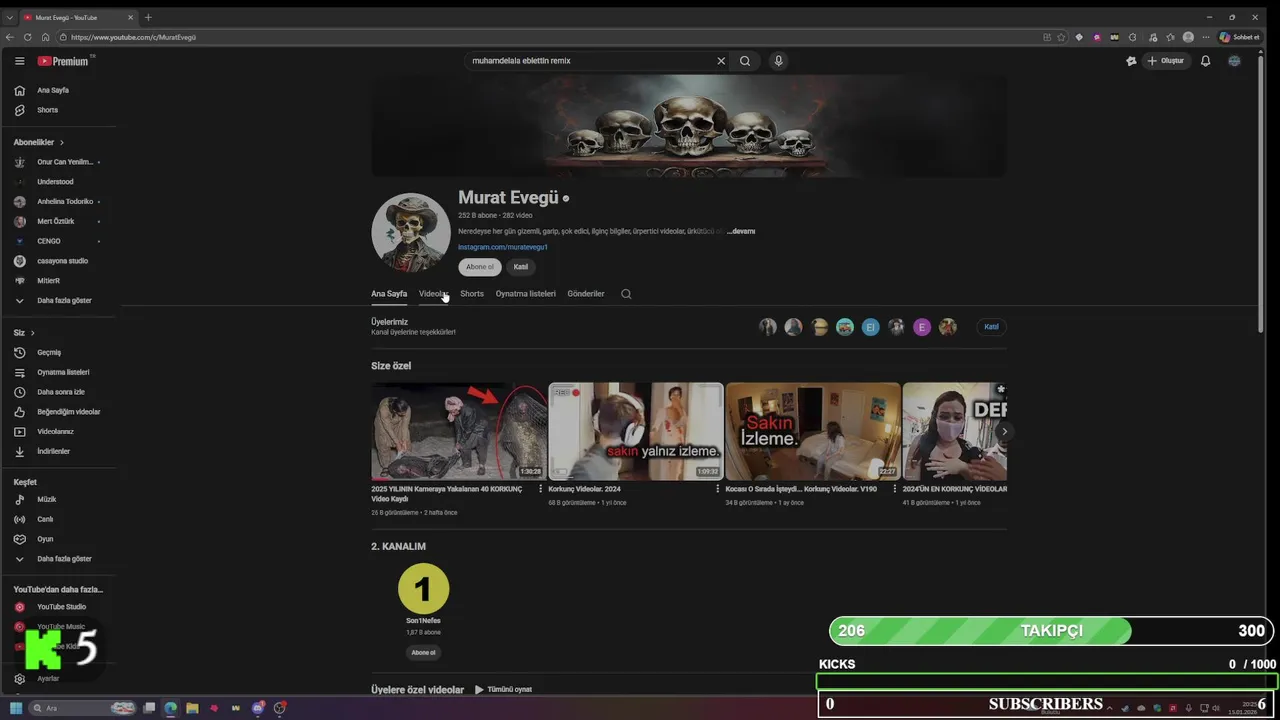Image resolution: width=1280 pixels, height=720 pixels.
Task: Open Daha sonra izle list
Action: (x=60, y=392)
